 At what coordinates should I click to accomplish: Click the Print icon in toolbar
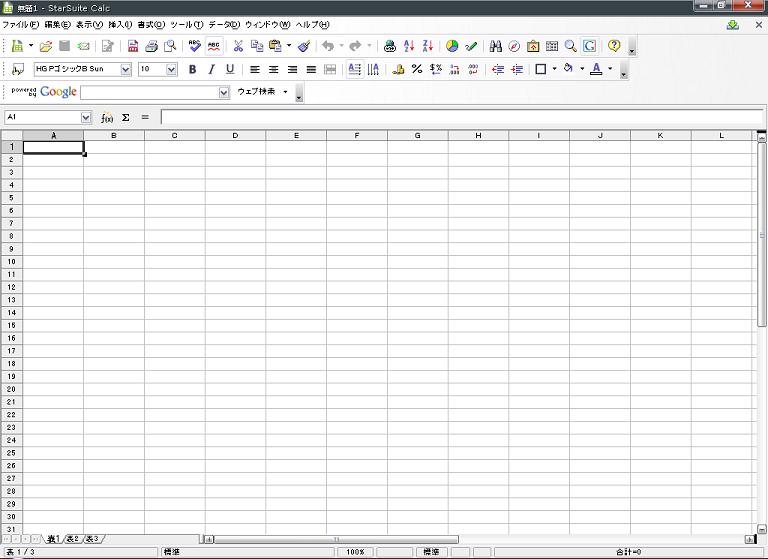(151, 46)
